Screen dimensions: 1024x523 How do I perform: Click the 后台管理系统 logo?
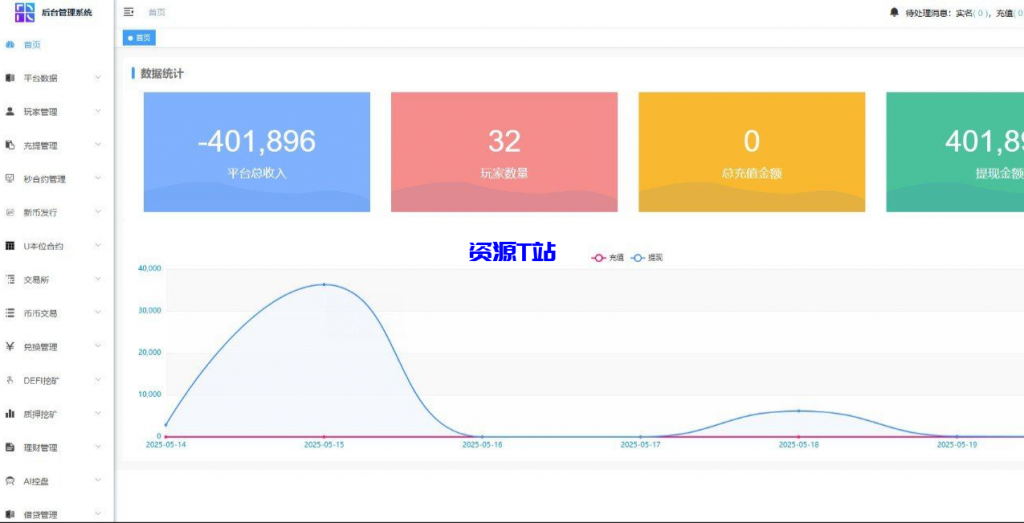(x=25, y=12)
